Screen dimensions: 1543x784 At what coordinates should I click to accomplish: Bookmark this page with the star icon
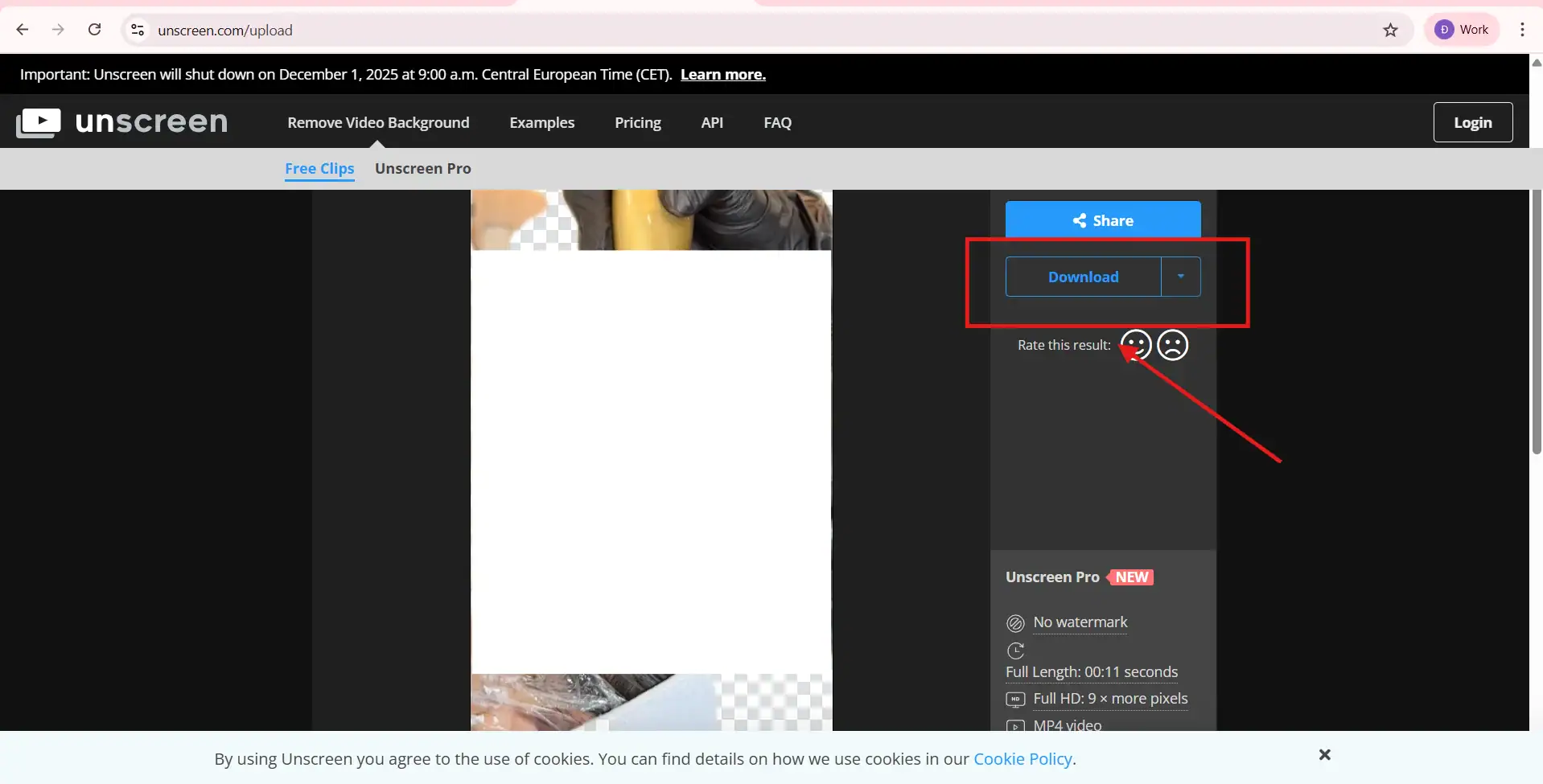coord(1391,30)
